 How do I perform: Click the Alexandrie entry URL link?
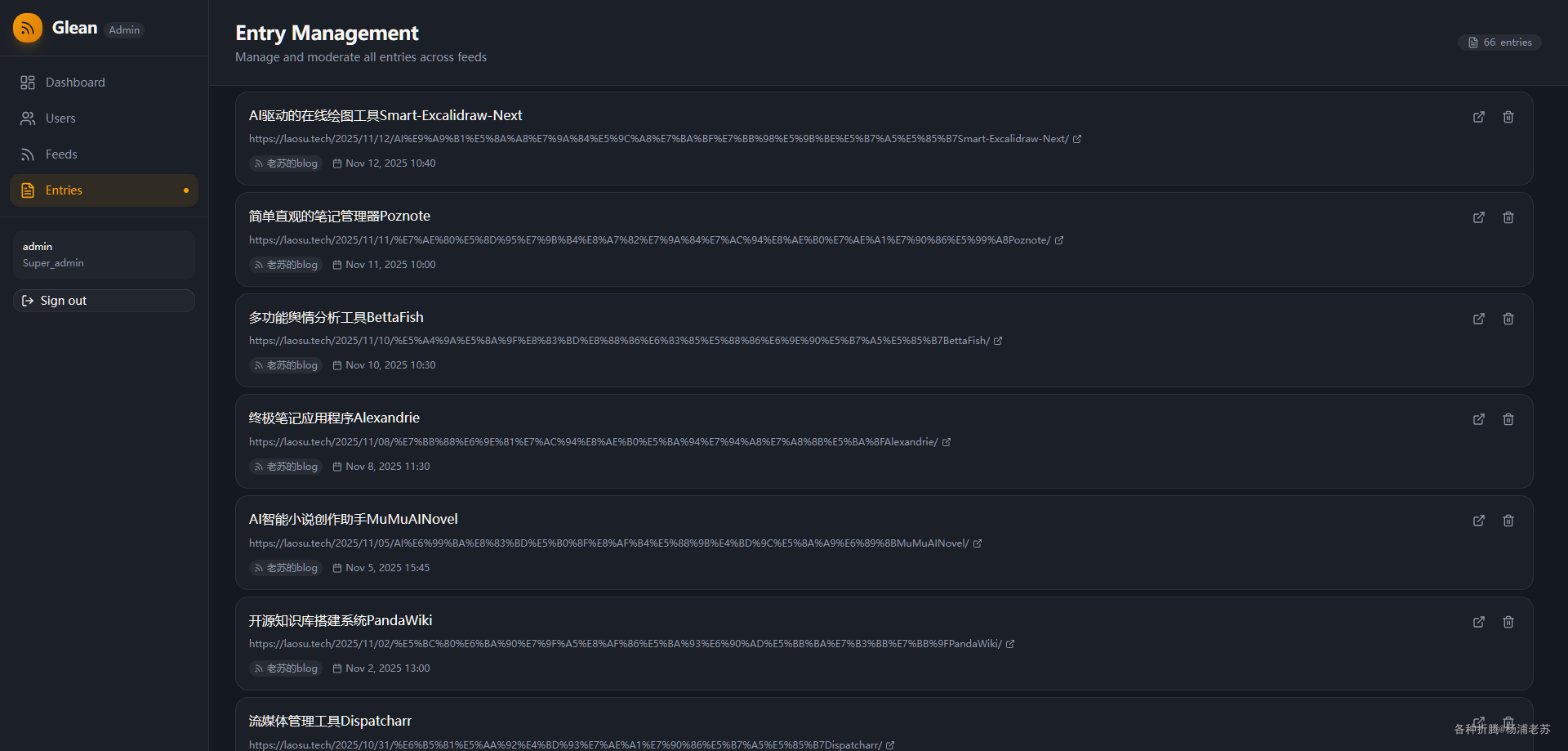coord(593,442)
